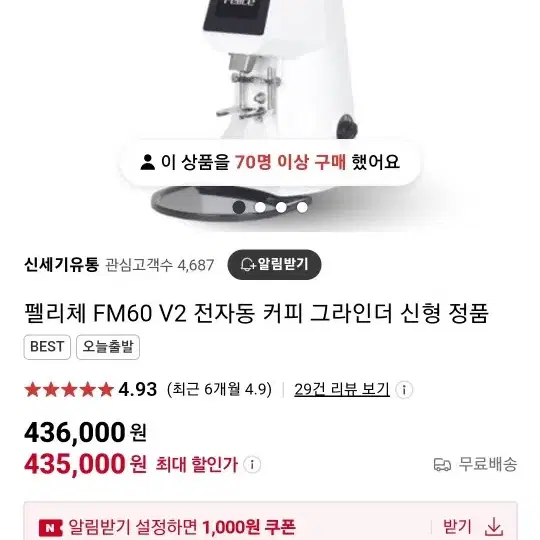Download the coupon via the arrow icon
Viewport: 540px width, 540px height.
(494, 527)
